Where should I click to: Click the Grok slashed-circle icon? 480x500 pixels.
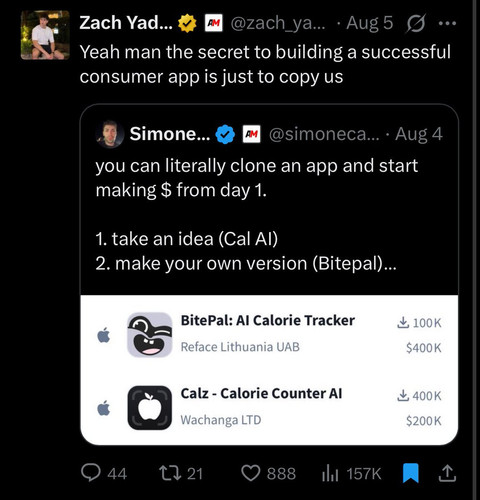pyautogui.click(x=416, y=24)
